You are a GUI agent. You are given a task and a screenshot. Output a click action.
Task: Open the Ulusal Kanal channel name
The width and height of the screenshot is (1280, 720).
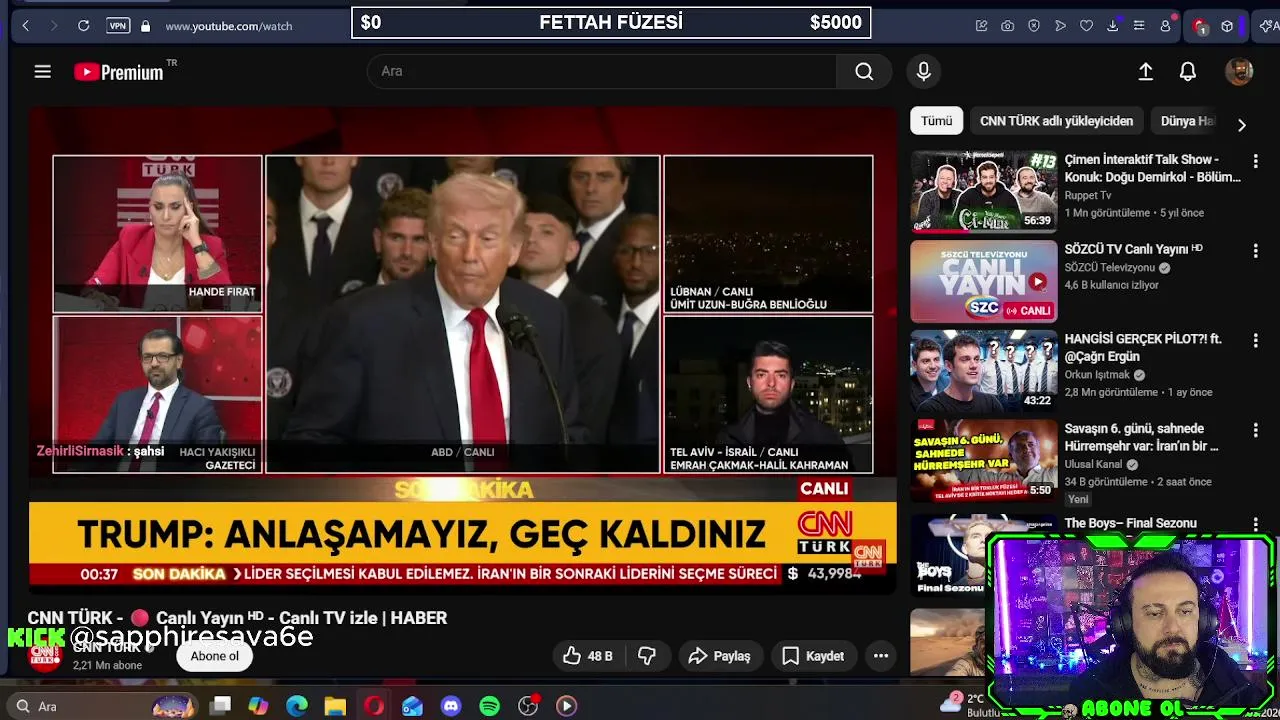[1093, 465]
